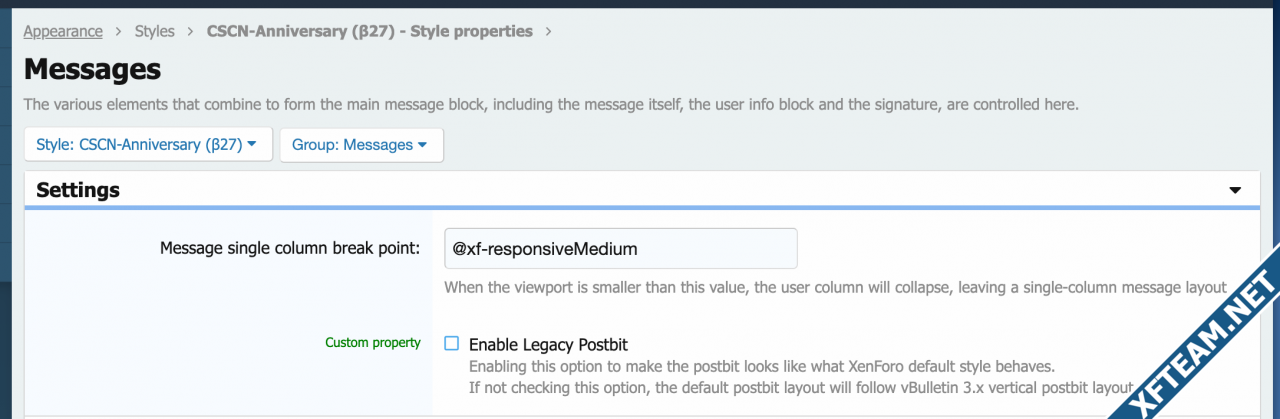Open CSCN-Anniversary Style properties breadcrumb

pos(369,31)
